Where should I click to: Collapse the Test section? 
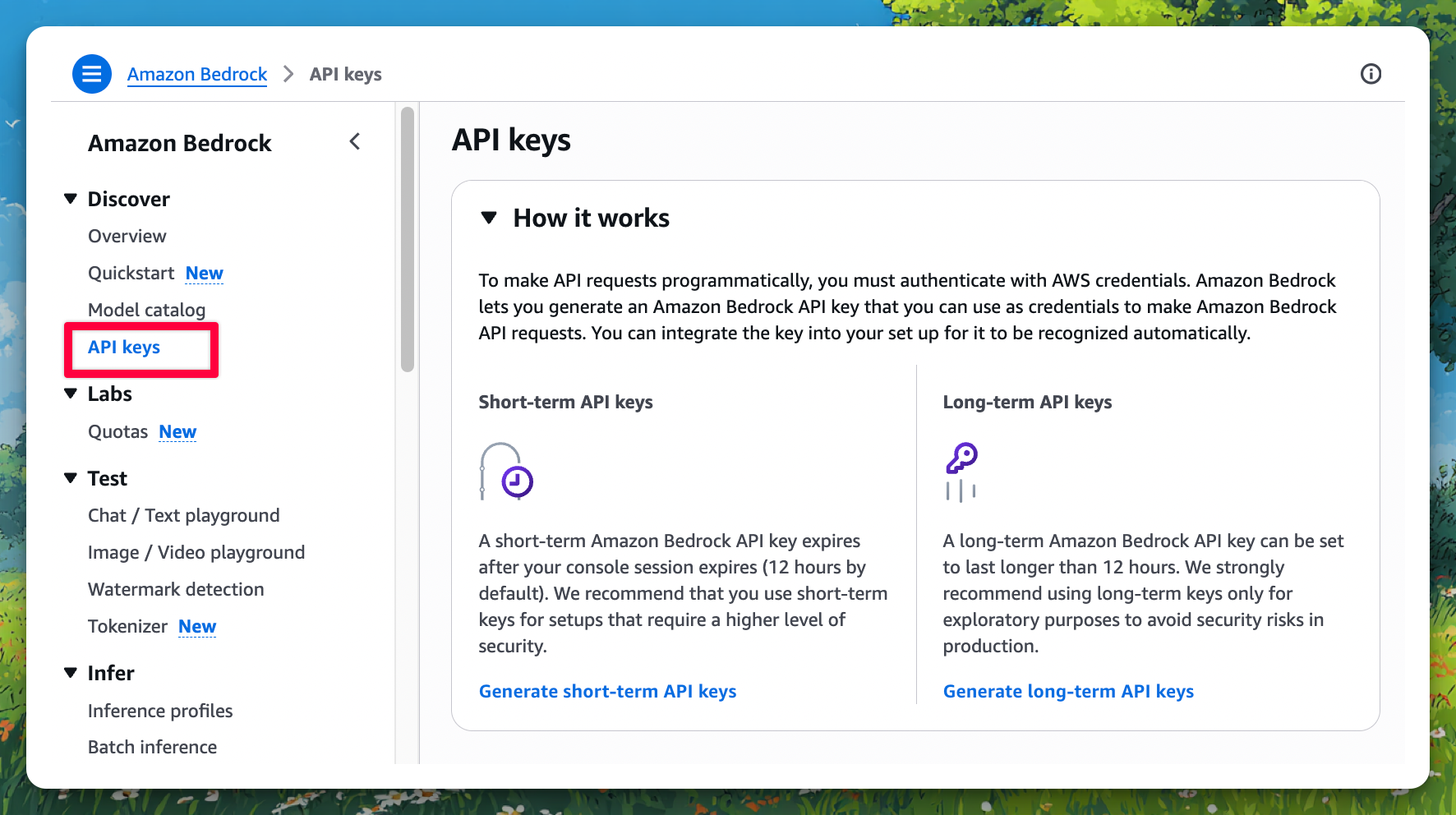(x=71, y=478)
